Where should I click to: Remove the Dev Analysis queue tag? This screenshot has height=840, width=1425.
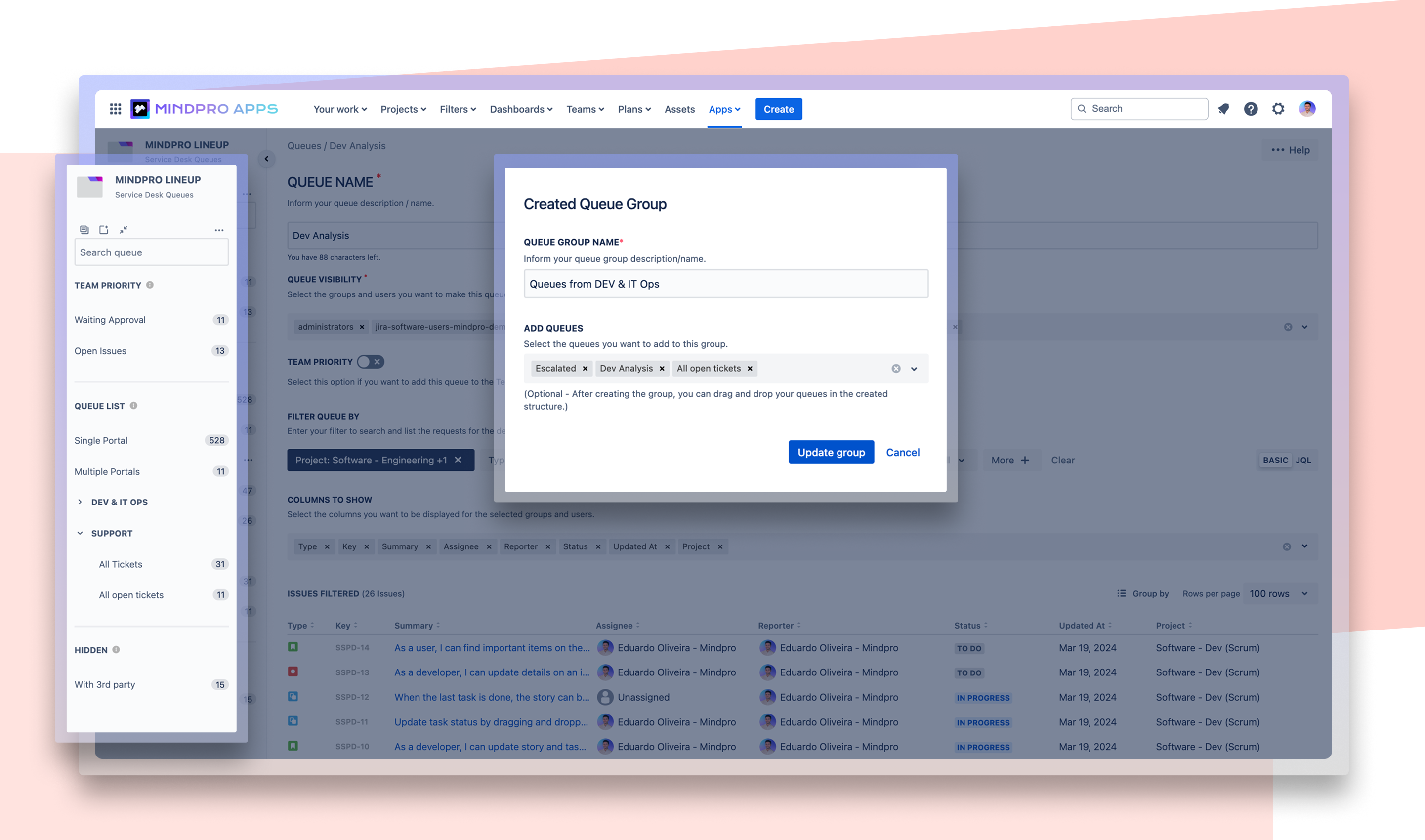(x=662, y=369)
